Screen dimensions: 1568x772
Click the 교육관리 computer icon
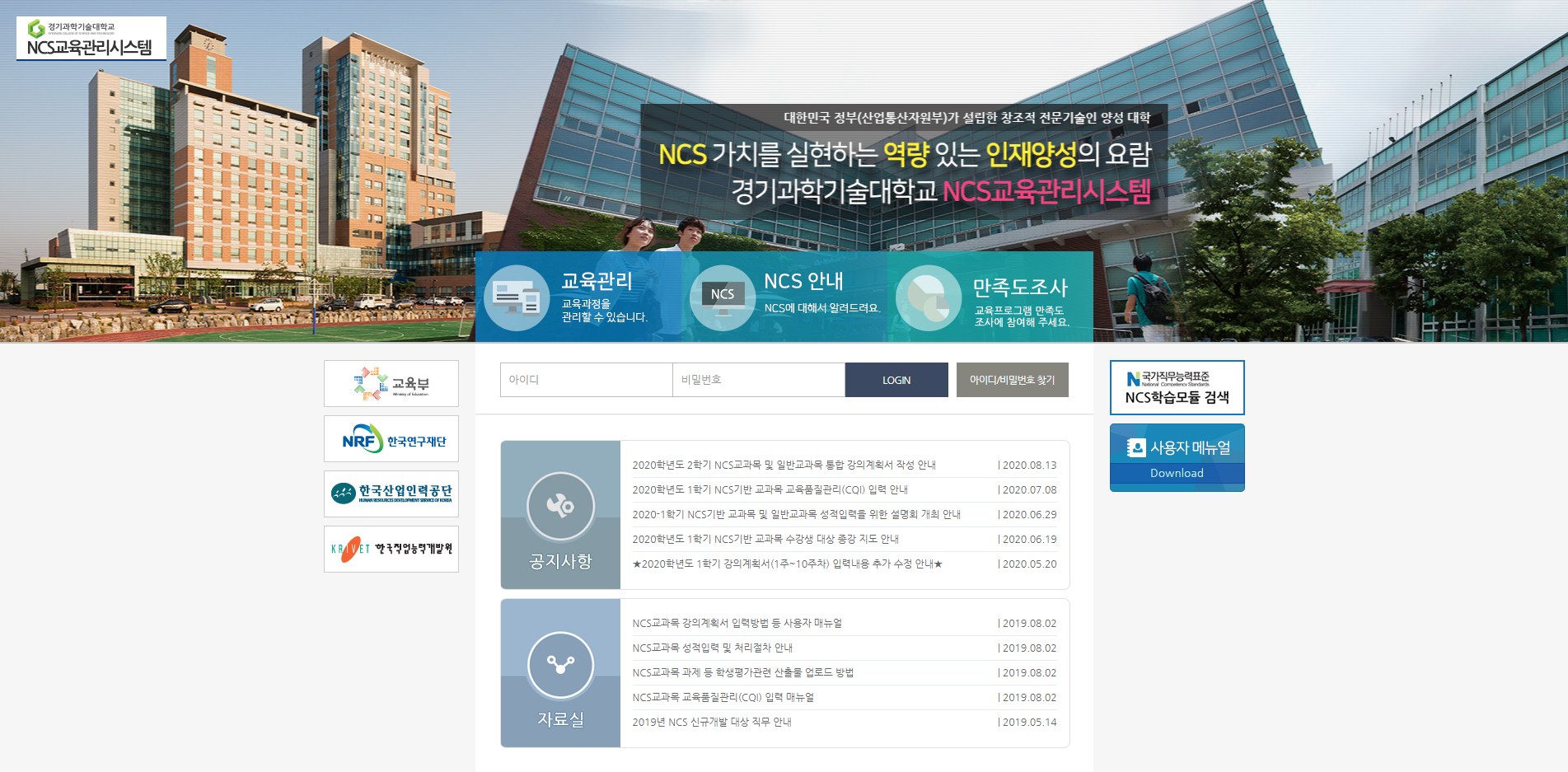coord(517,297)
